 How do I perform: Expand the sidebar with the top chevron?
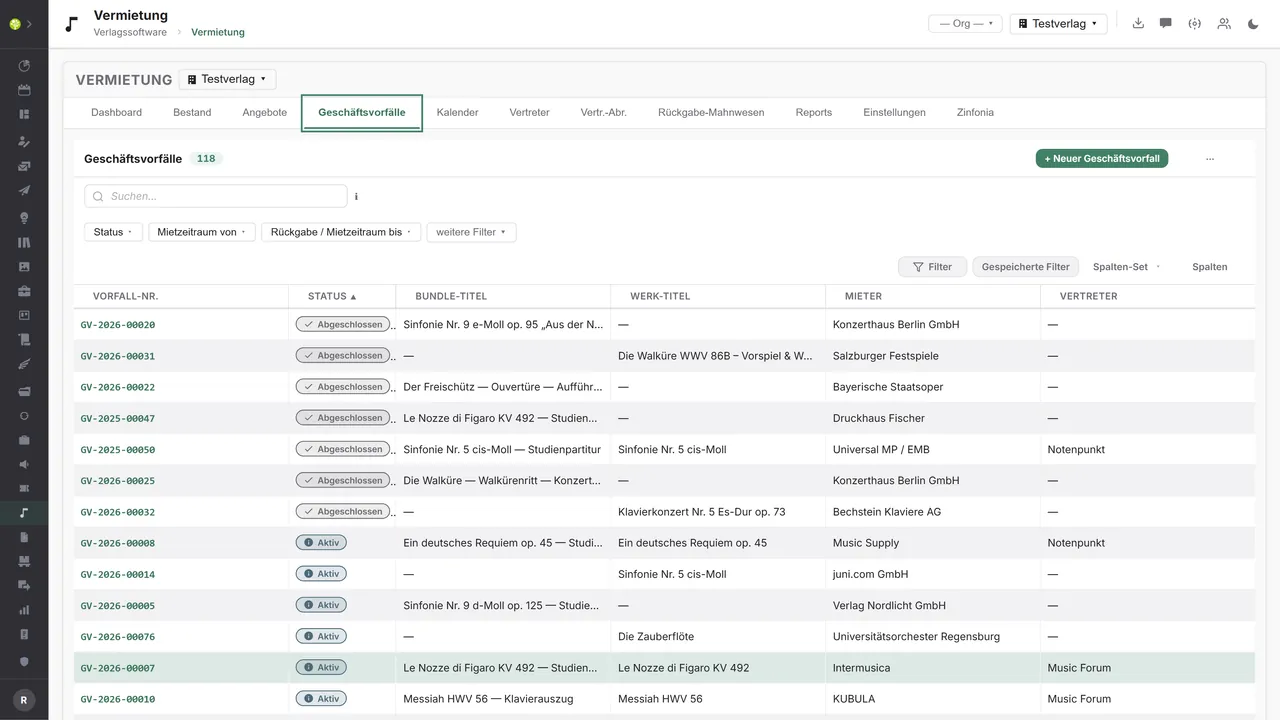(x=29, y=24)
